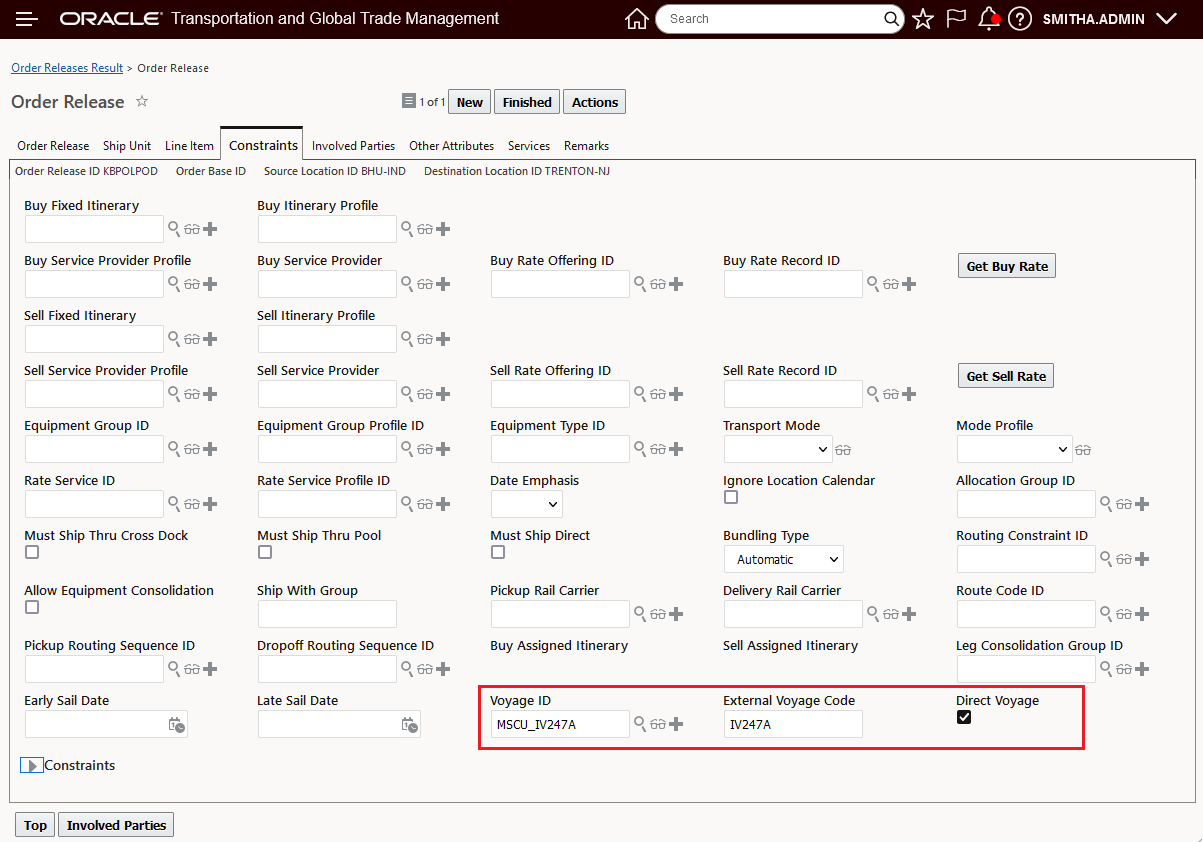Open Mode Profile dropdown
This screenshot has height=842, width=1203.
click(1014, 449)
